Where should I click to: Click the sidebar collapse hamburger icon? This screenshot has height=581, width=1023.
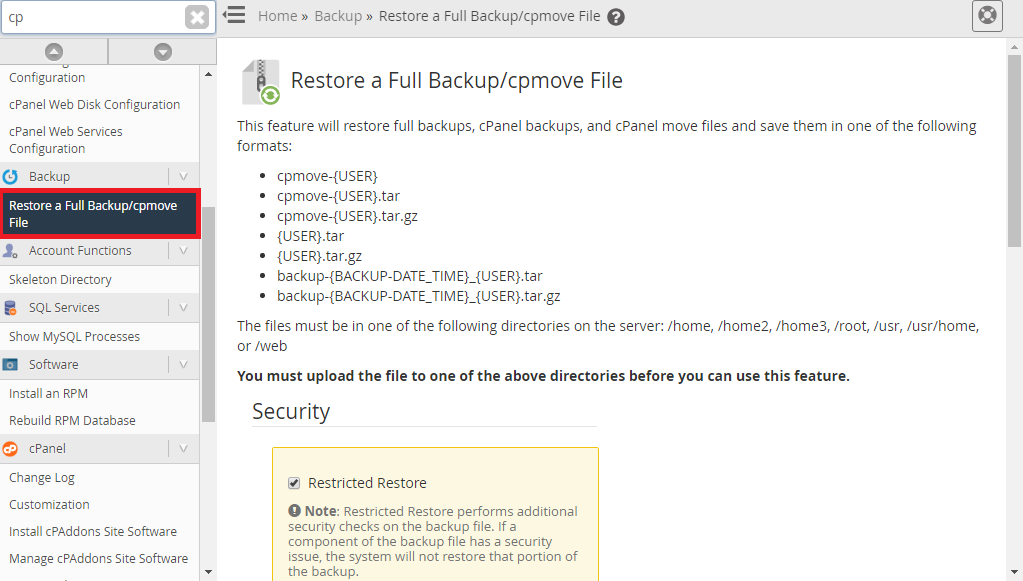(234, 15)
